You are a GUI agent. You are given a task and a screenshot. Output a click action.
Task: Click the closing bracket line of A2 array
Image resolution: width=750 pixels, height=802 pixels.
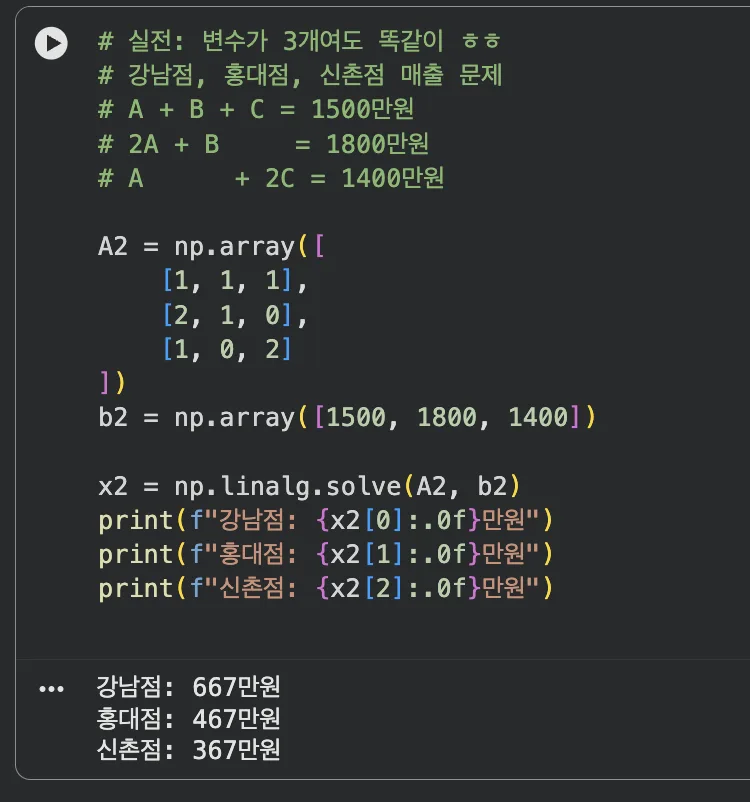click(112, 383)
